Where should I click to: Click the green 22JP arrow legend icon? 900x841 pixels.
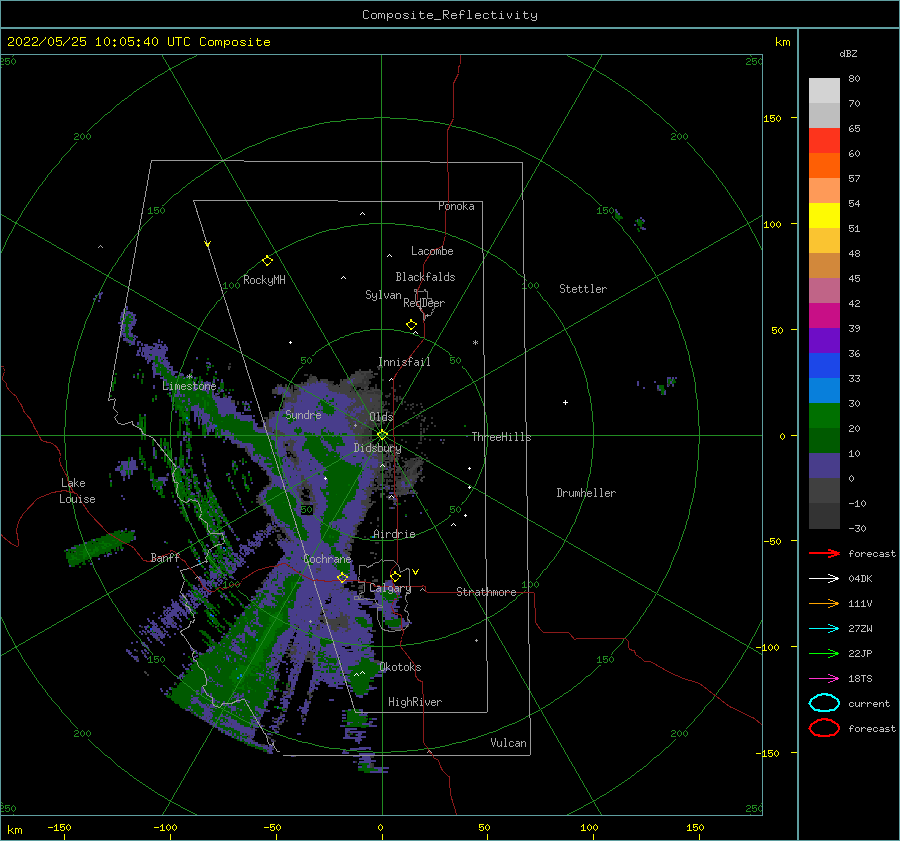pos(824,653)
